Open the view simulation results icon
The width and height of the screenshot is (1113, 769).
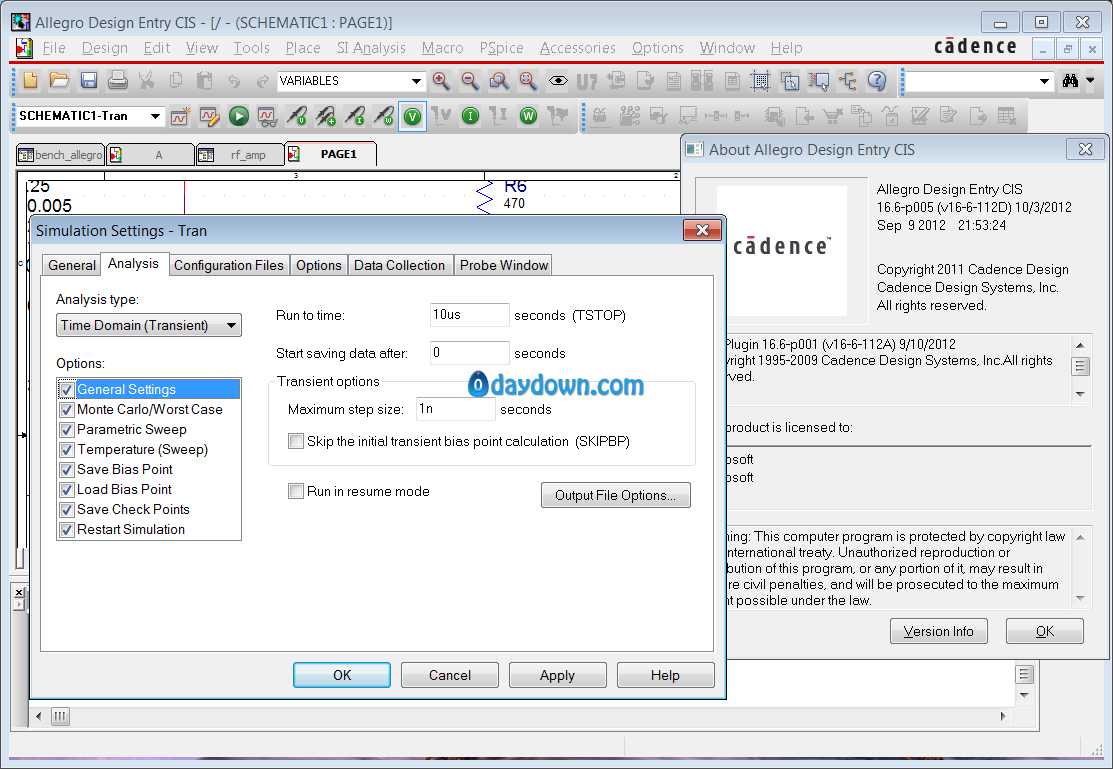[268, 116]
